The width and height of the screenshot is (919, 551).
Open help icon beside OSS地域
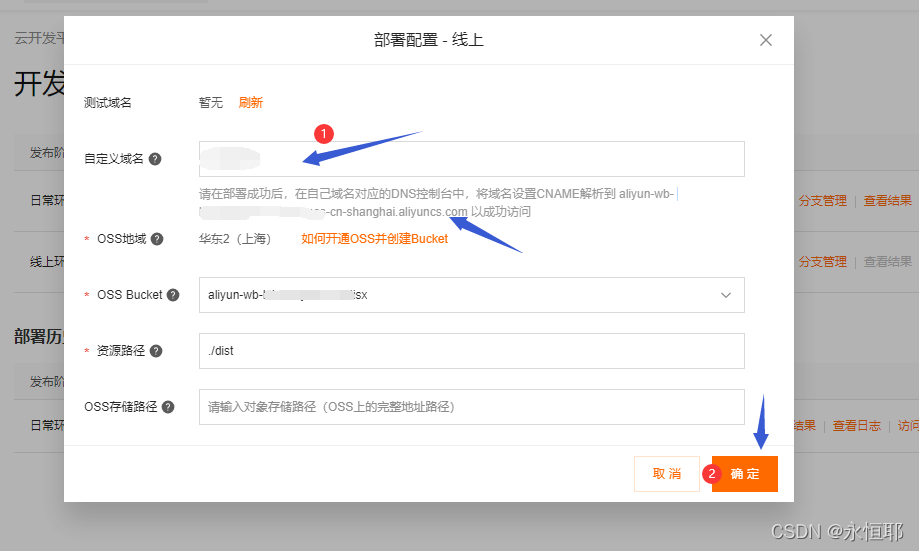click(x=157, y=239)
